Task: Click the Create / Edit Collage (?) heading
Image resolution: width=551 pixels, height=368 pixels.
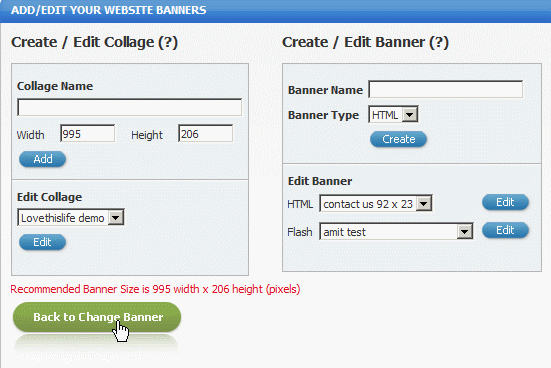Action: 95,42
